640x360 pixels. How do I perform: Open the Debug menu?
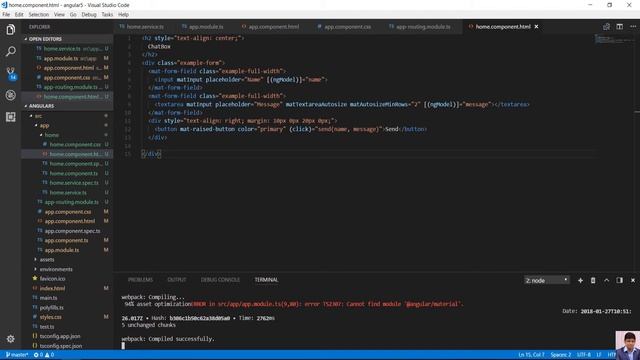click(89, 14)
